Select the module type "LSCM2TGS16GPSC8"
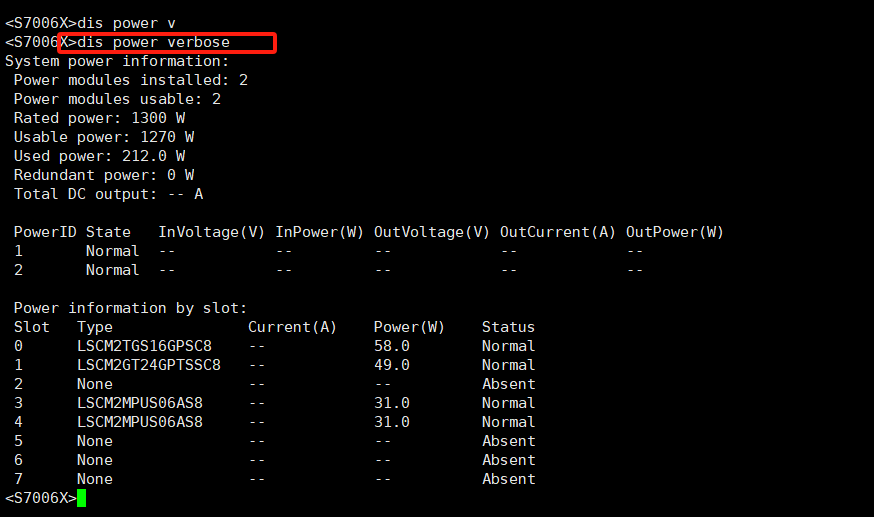 click(144, 346)
